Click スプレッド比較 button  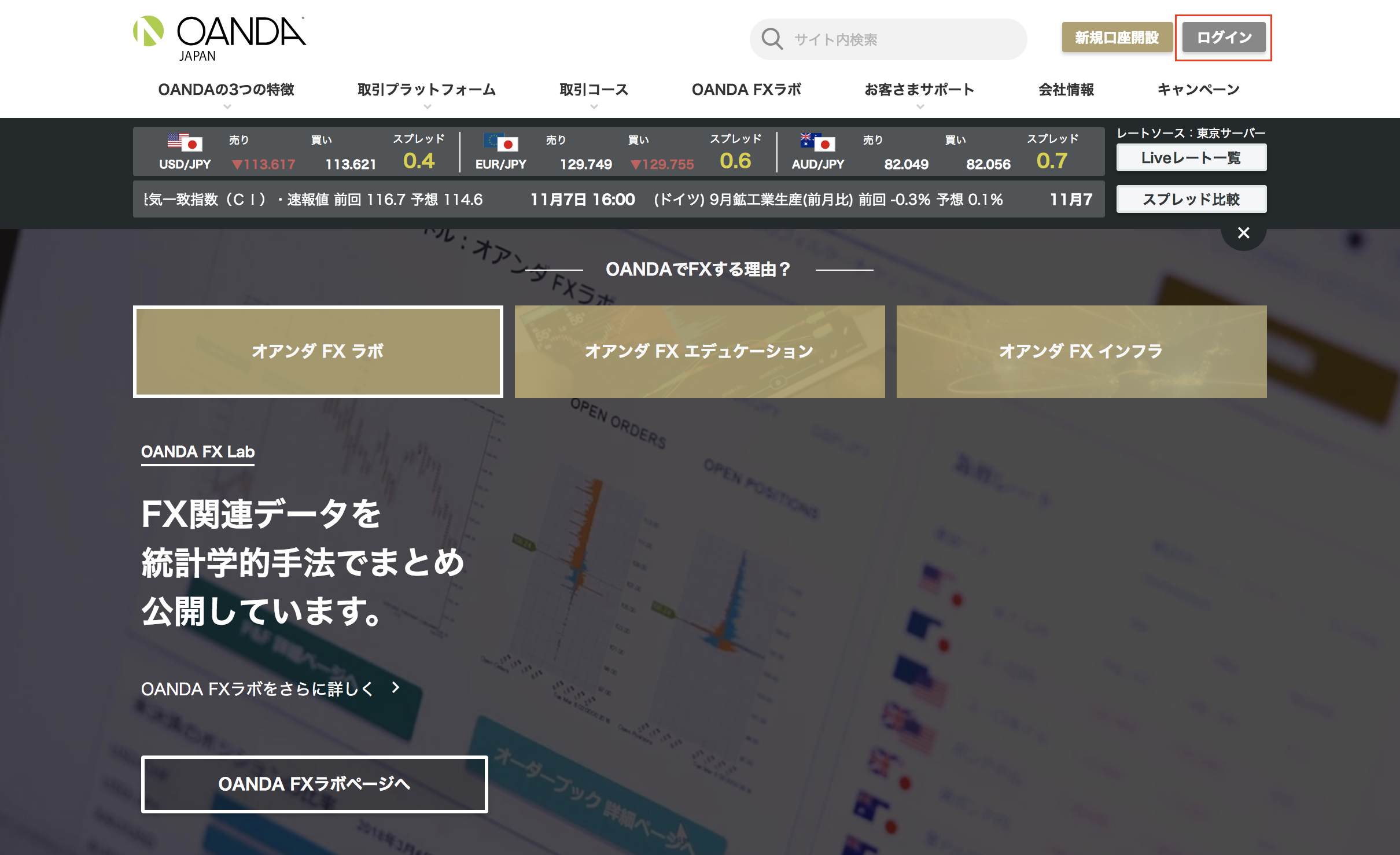coord(1191,200)
